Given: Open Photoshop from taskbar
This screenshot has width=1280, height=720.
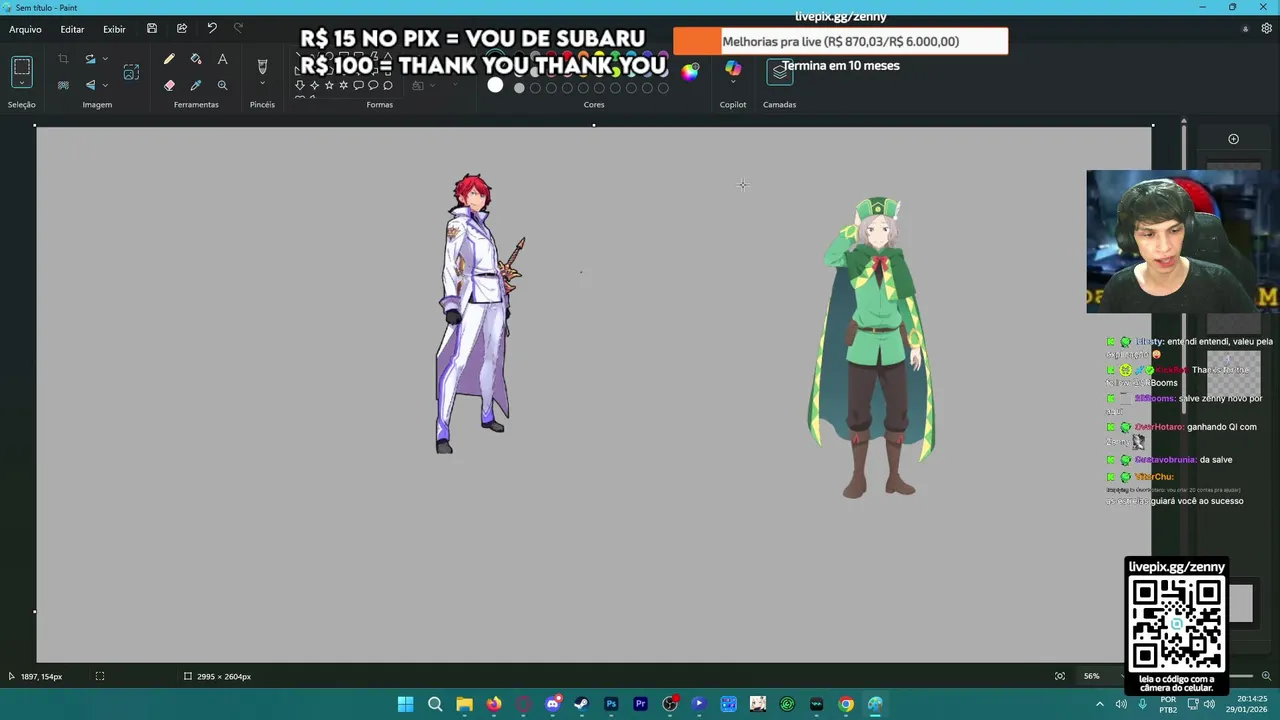Looking at the screenshot, I should [611, 704].
